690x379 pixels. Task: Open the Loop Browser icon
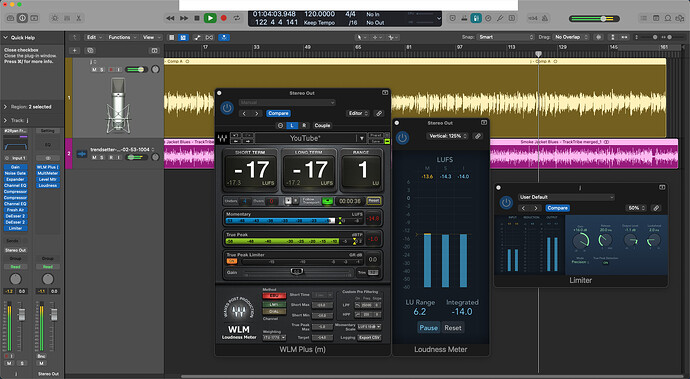coord(668,18)
